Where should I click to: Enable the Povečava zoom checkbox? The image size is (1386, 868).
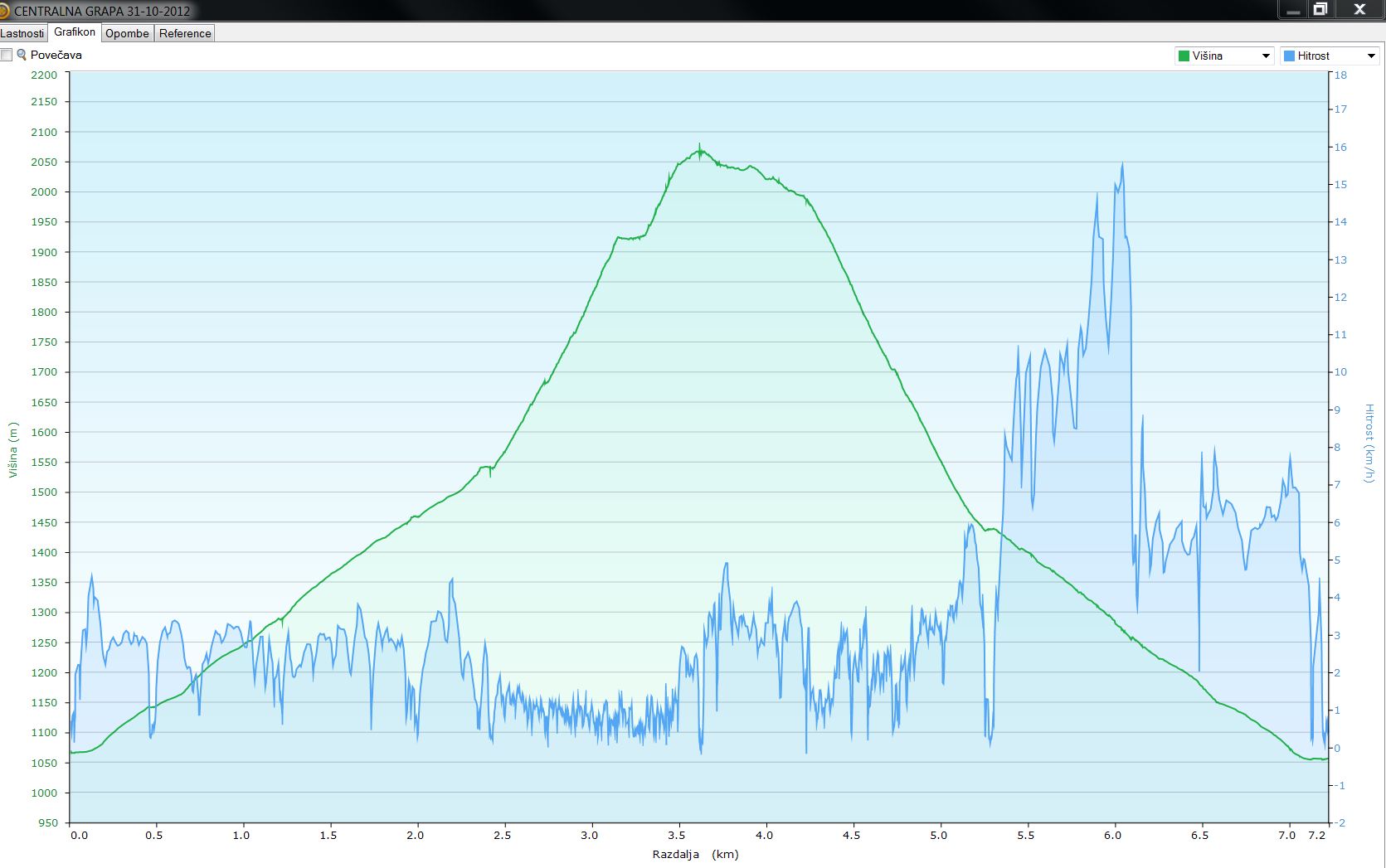pyautogui.click(x=7, y=55)
